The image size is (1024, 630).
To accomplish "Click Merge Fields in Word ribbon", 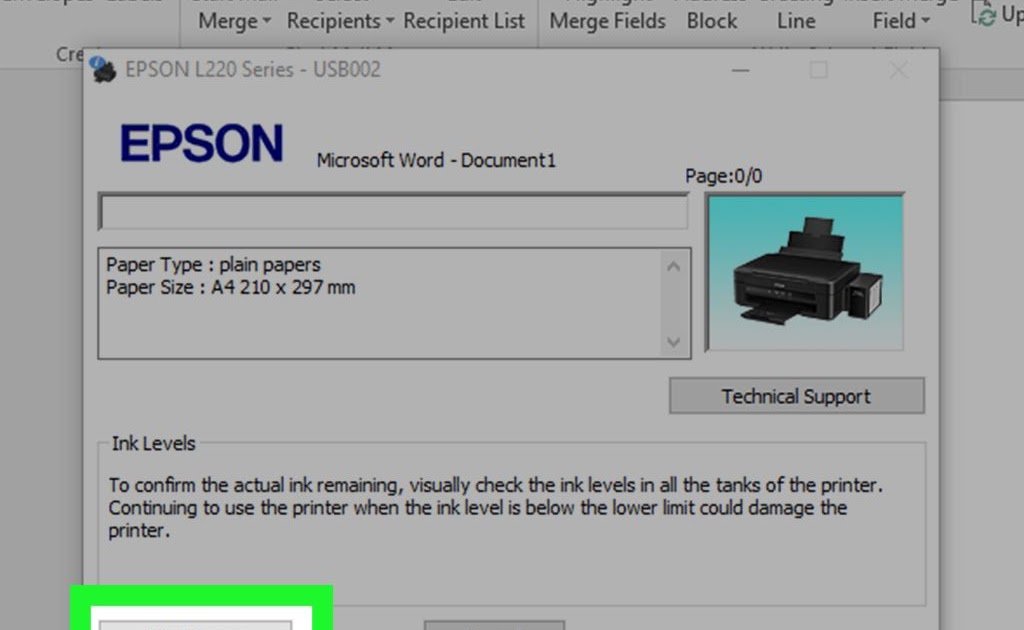I will point(607,21).
